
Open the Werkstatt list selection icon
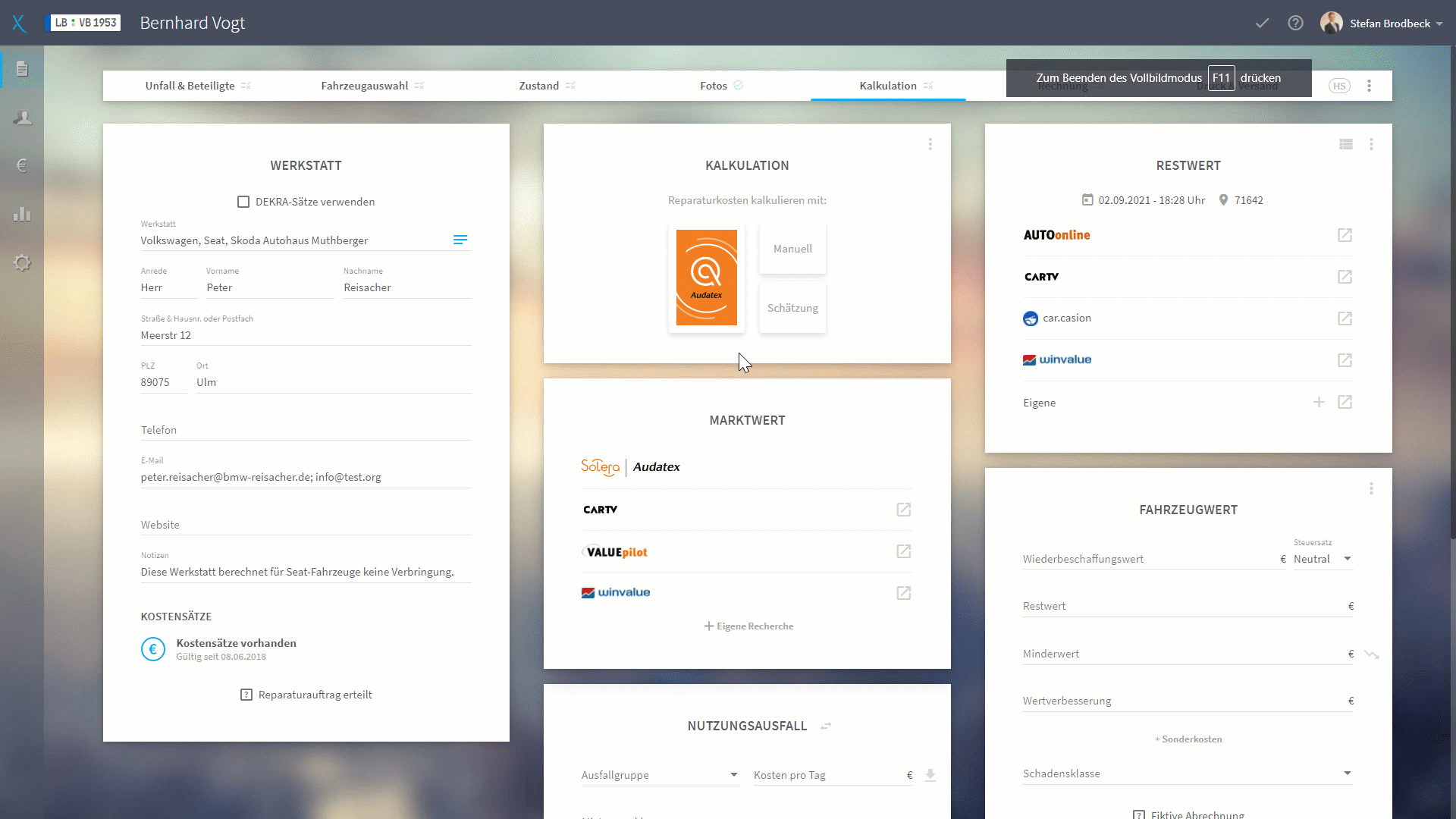460,240
